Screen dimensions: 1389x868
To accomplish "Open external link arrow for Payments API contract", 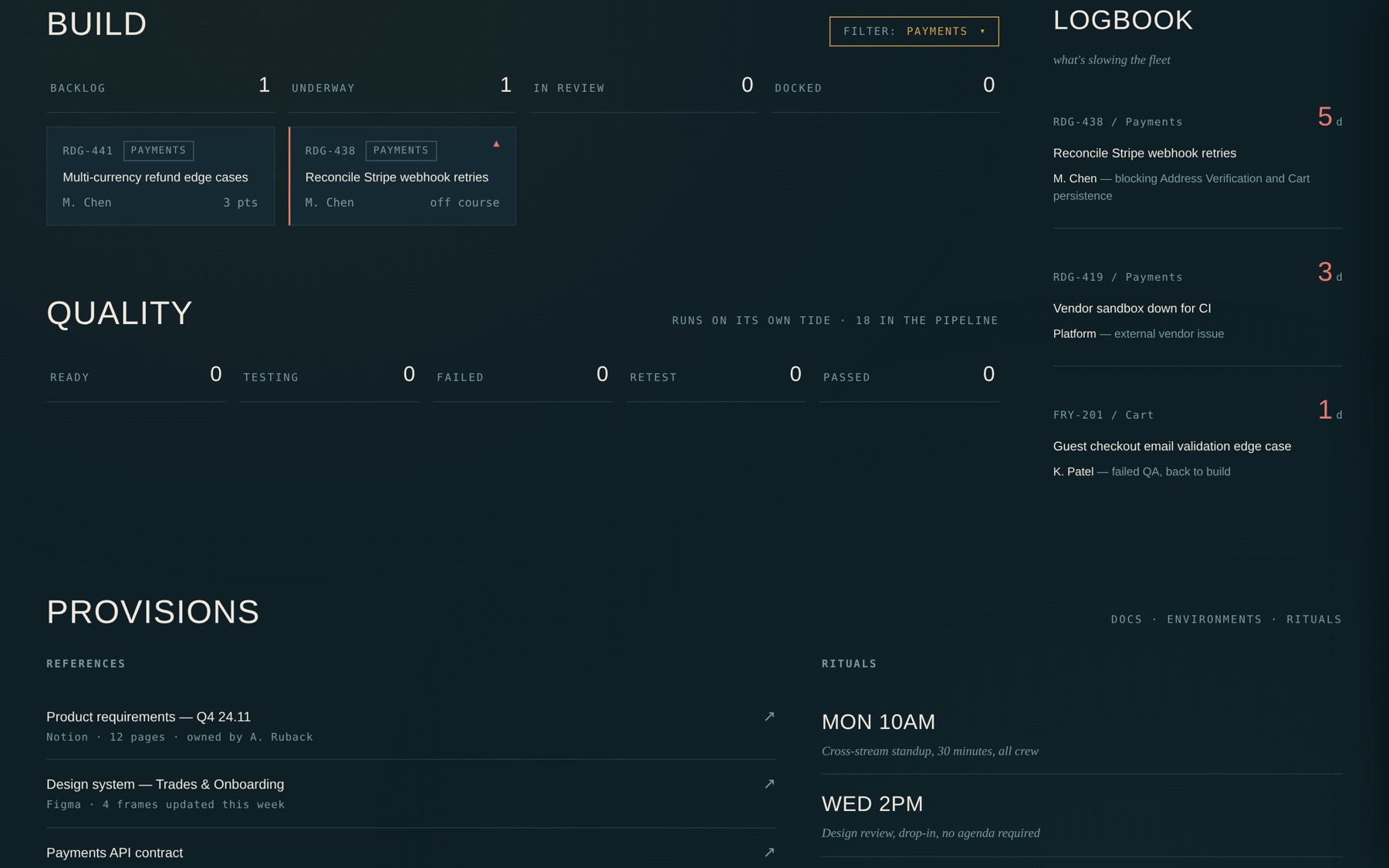I will tap(769, 853).
